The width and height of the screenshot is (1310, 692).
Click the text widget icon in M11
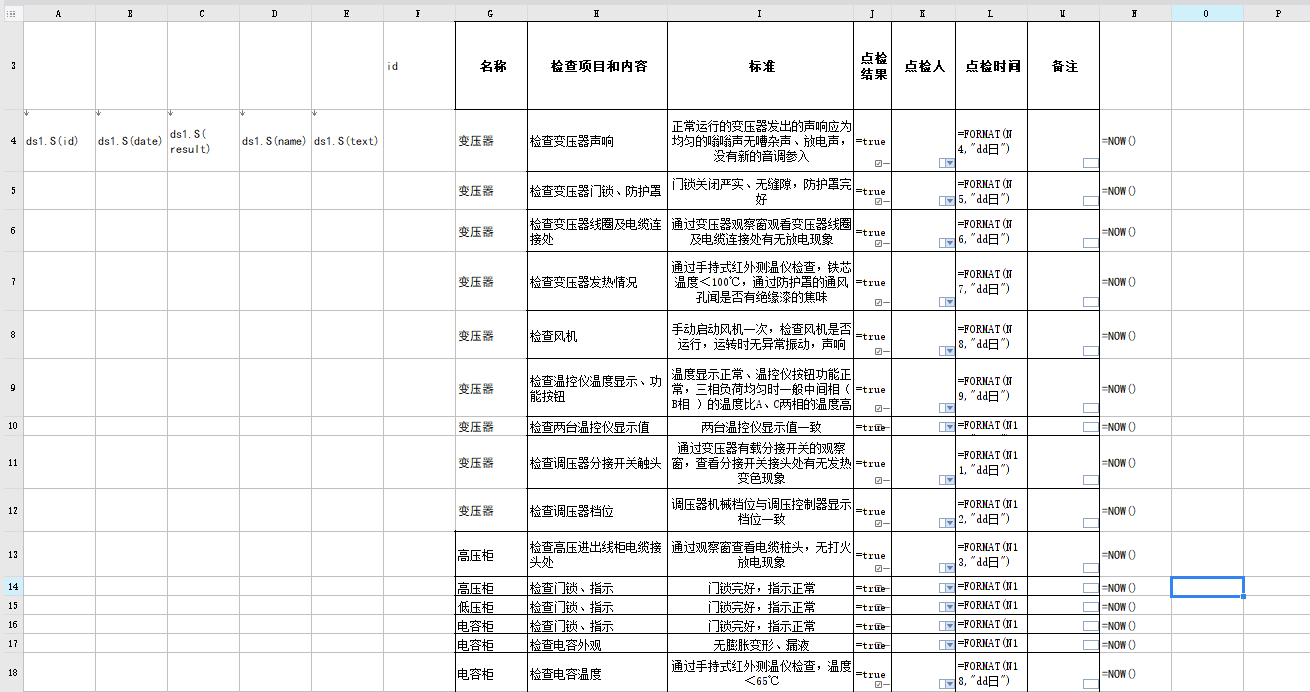coord(1090,481)
